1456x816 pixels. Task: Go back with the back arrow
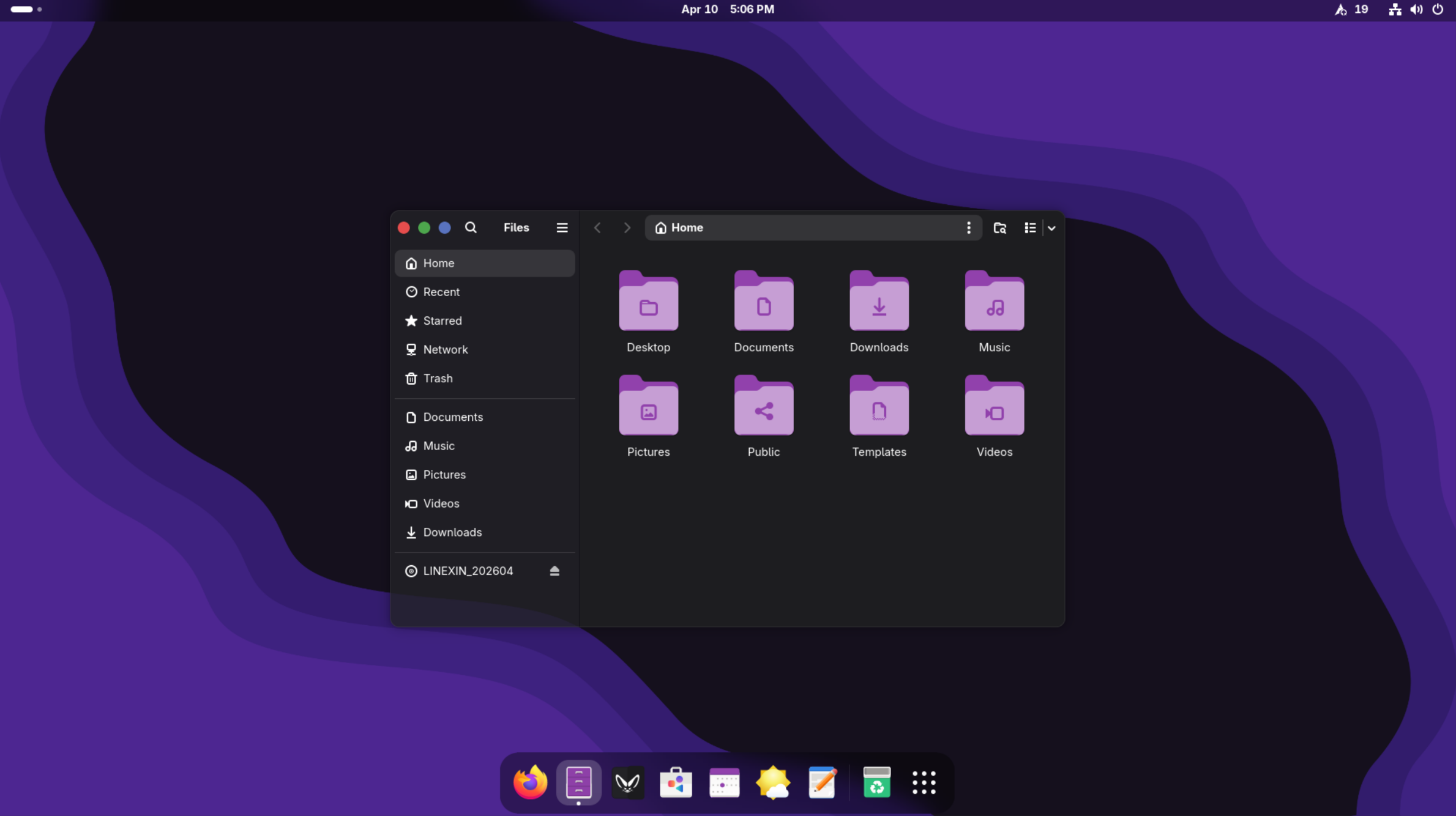pos(597,228)
